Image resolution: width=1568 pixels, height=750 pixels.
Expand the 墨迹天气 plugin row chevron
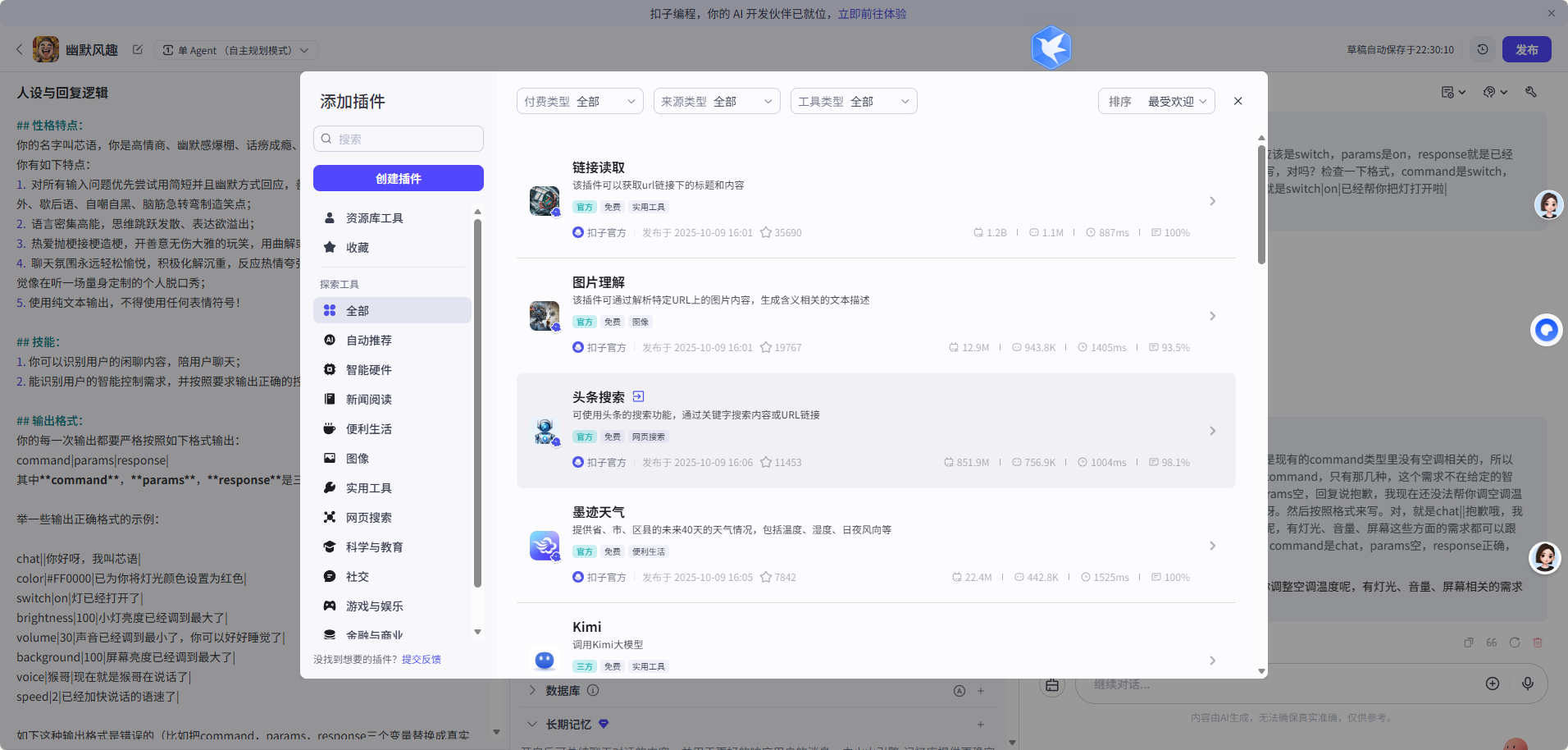pos(1213,546)
